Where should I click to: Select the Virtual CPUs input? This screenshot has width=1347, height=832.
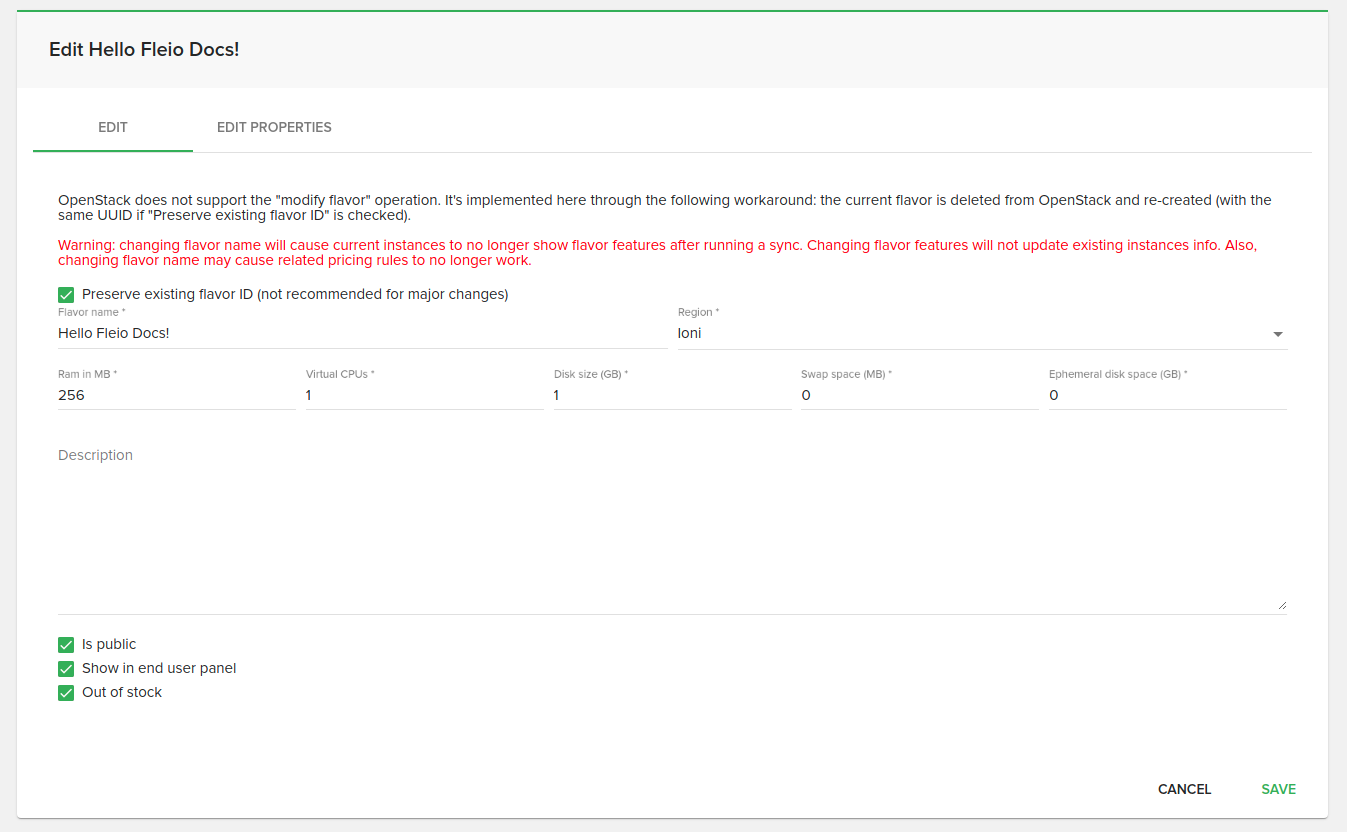coord(424,396)
